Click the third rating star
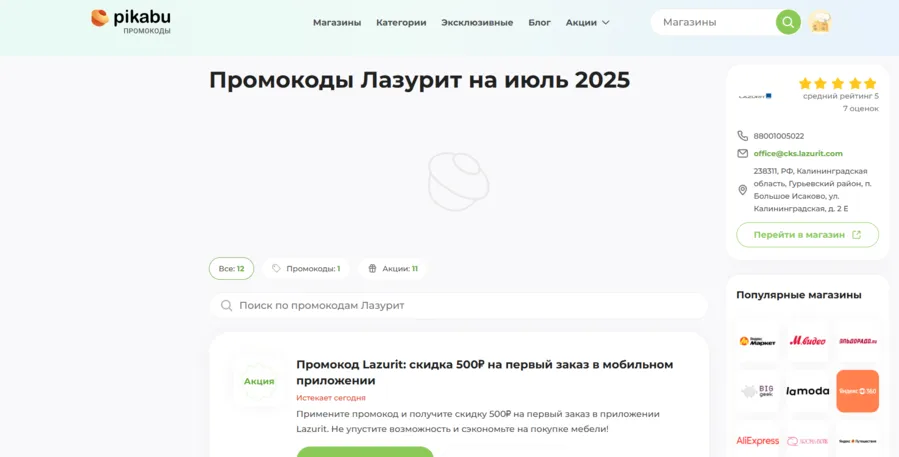 pyautogui.click(x=838, y=84)
